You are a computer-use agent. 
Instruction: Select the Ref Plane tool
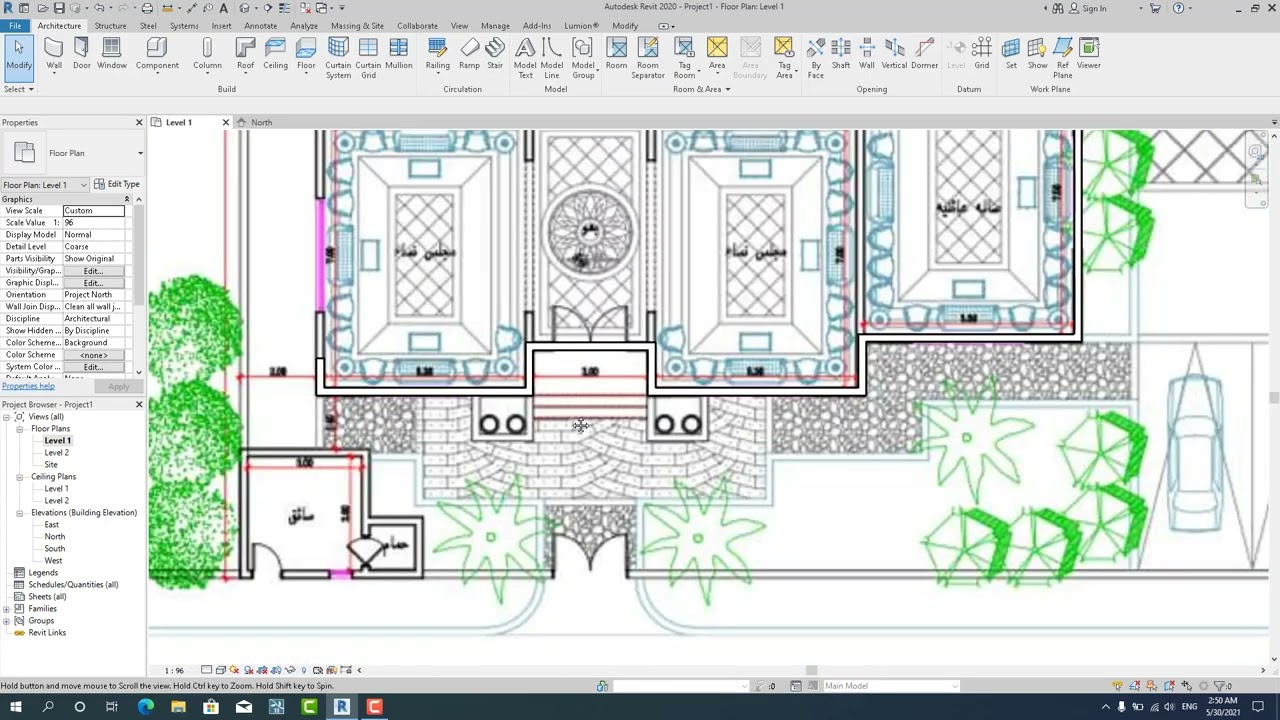tap(1062, 59)
